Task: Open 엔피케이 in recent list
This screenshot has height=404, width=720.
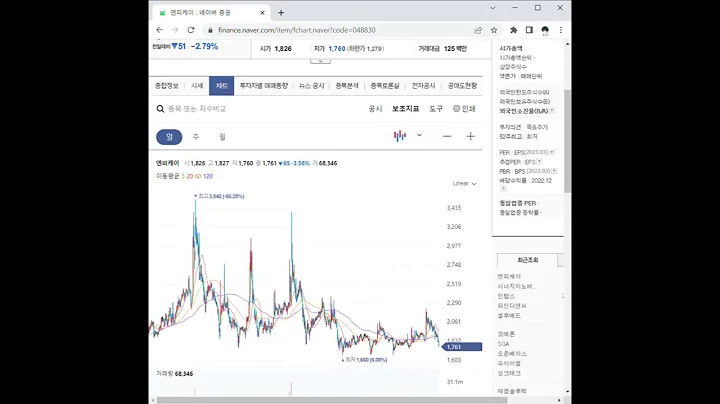Action: pyautogui.click(x=509, y=276)
